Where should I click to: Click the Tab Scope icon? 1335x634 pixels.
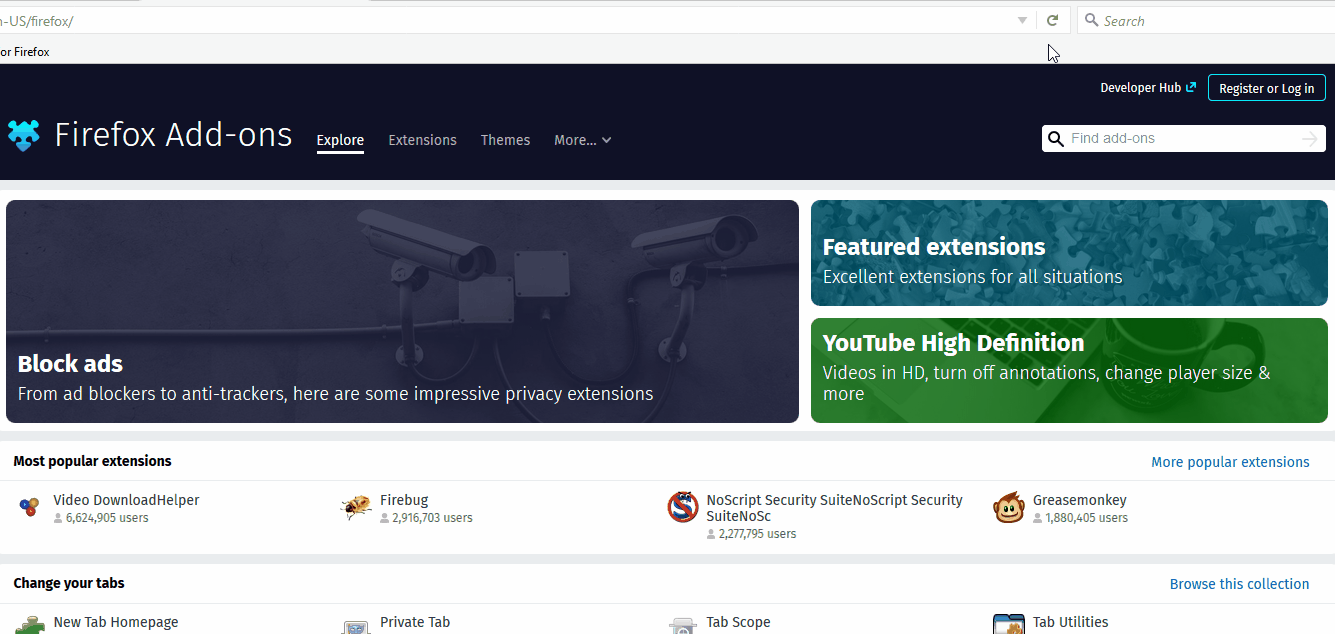coord(683,625)
